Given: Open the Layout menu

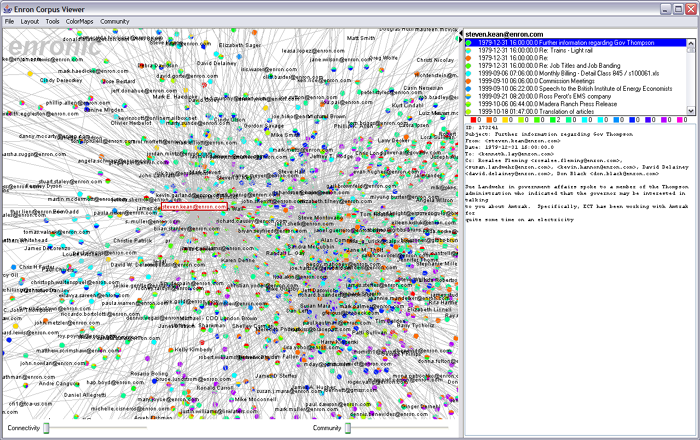Looking at the screenshot, I should click(30, 21).
